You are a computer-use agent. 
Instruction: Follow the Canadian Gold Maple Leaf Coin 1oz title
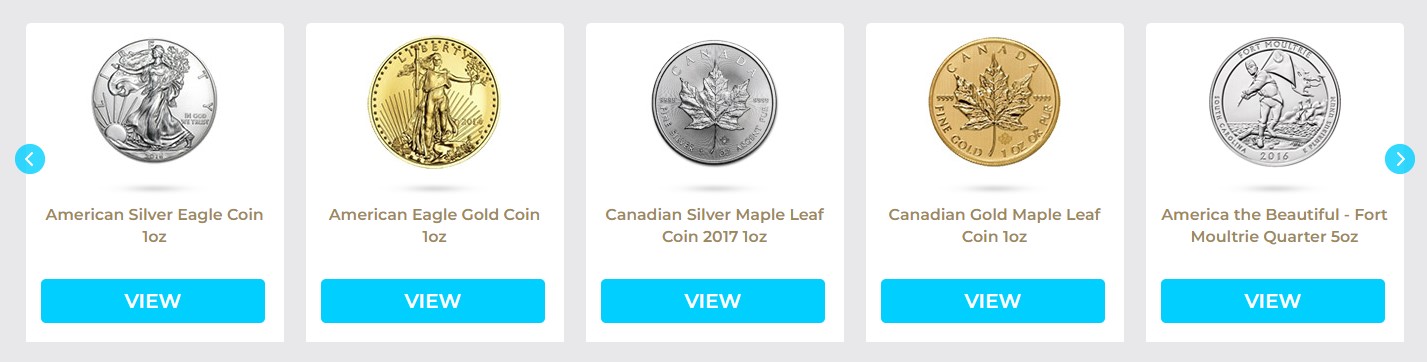(x=994, y=226)
